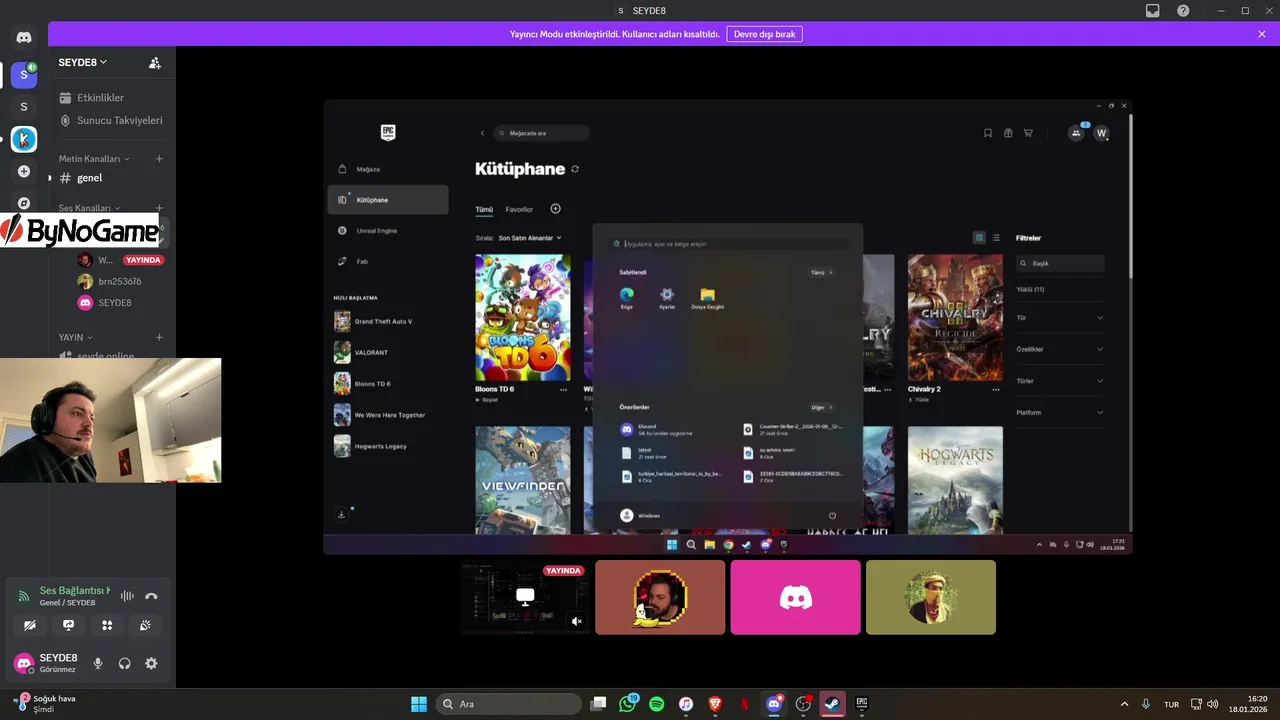1280x720 pixels.
Task: Click Devre dışı bırak streamer mode button
Action: [764, 34]
